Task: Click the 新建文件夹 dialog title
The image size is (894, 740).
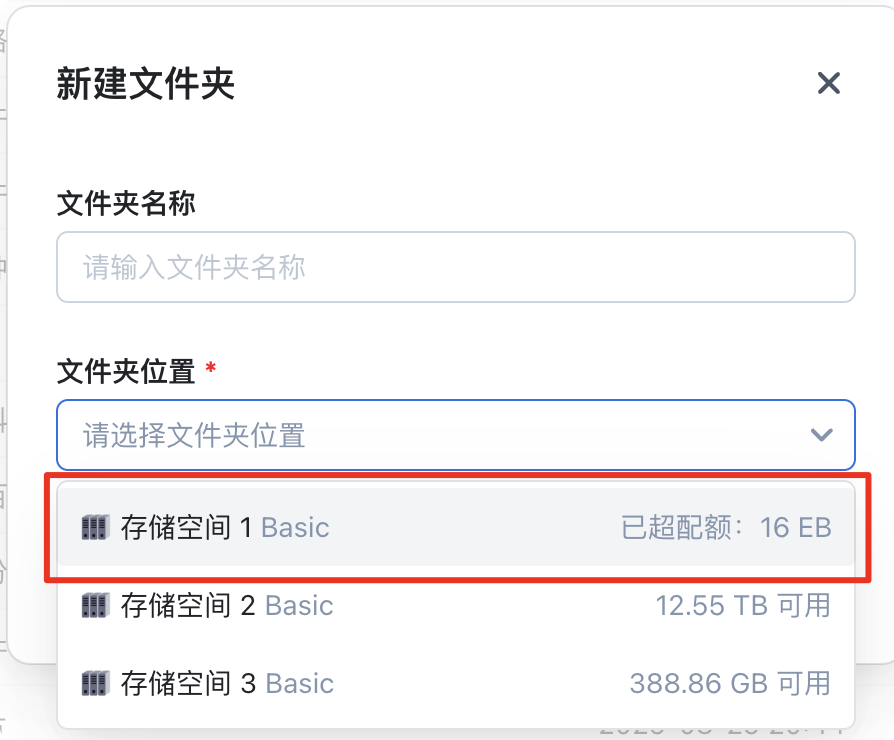Action: pyautogui.click(x=146, y=84)
